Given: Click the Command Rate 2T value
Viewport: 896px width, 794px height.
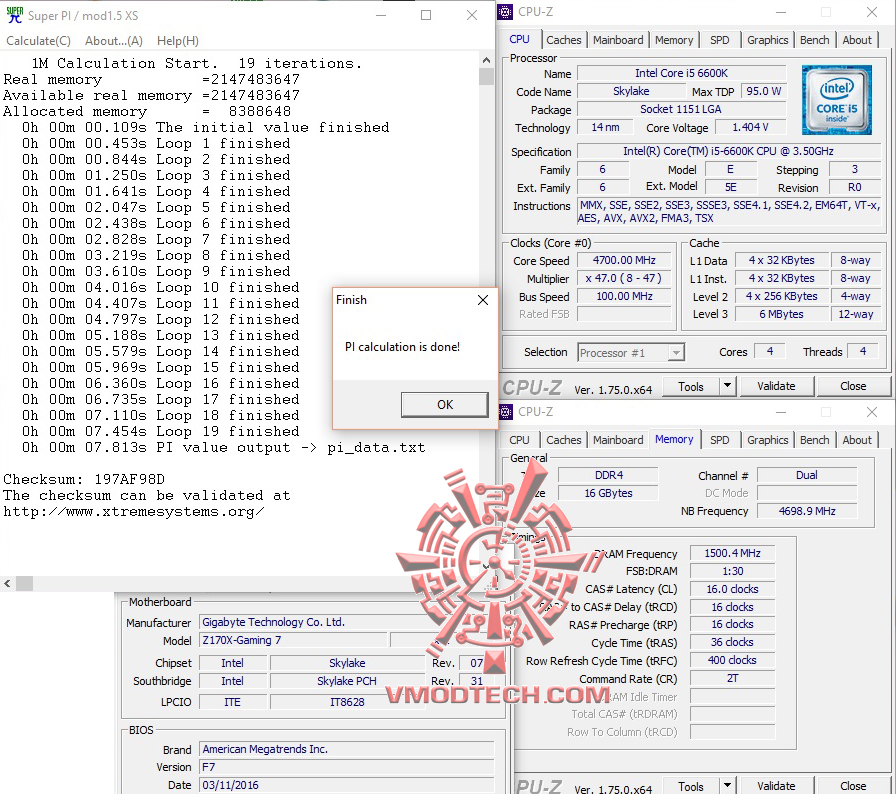Looking at the screenshot, I should point(732,678).
